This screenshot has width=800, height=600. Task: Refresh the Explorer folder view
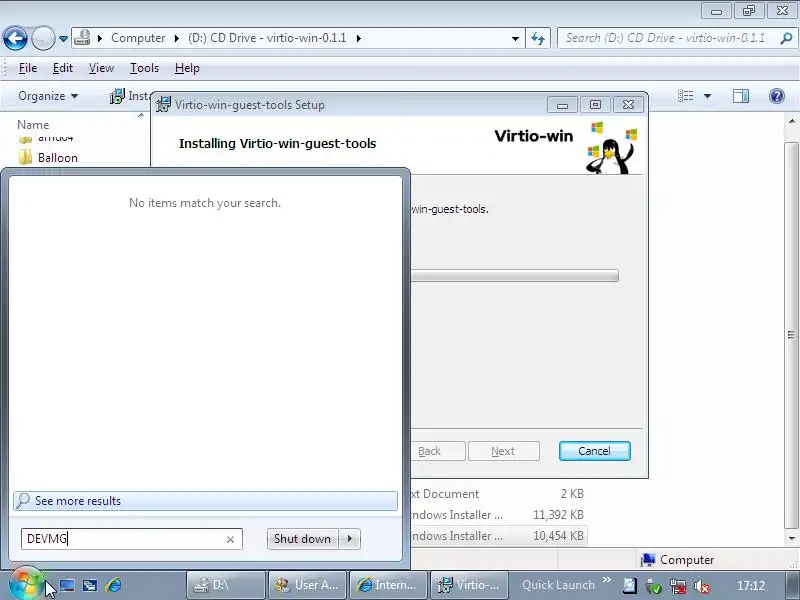coord(538,38)
